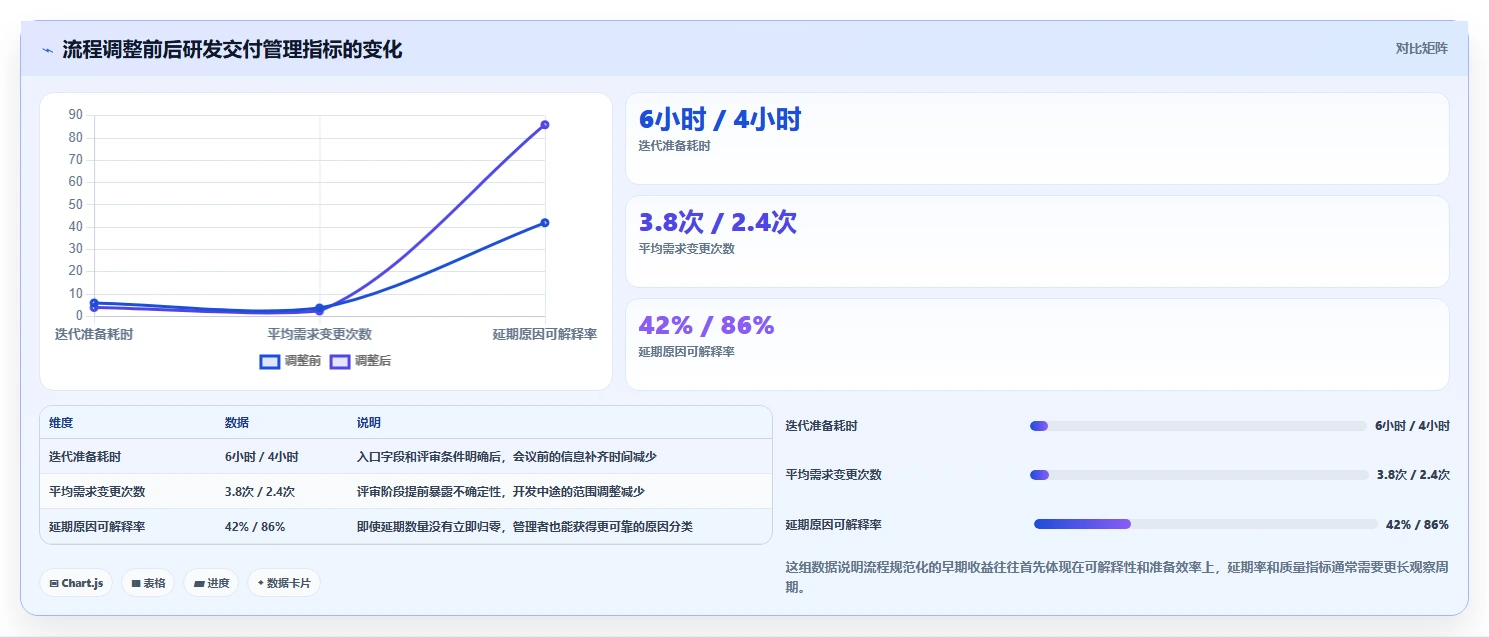Click the description starting 入口字段和评审条件
This screenshot has width=1489, height=637.
tap(507, 456)
